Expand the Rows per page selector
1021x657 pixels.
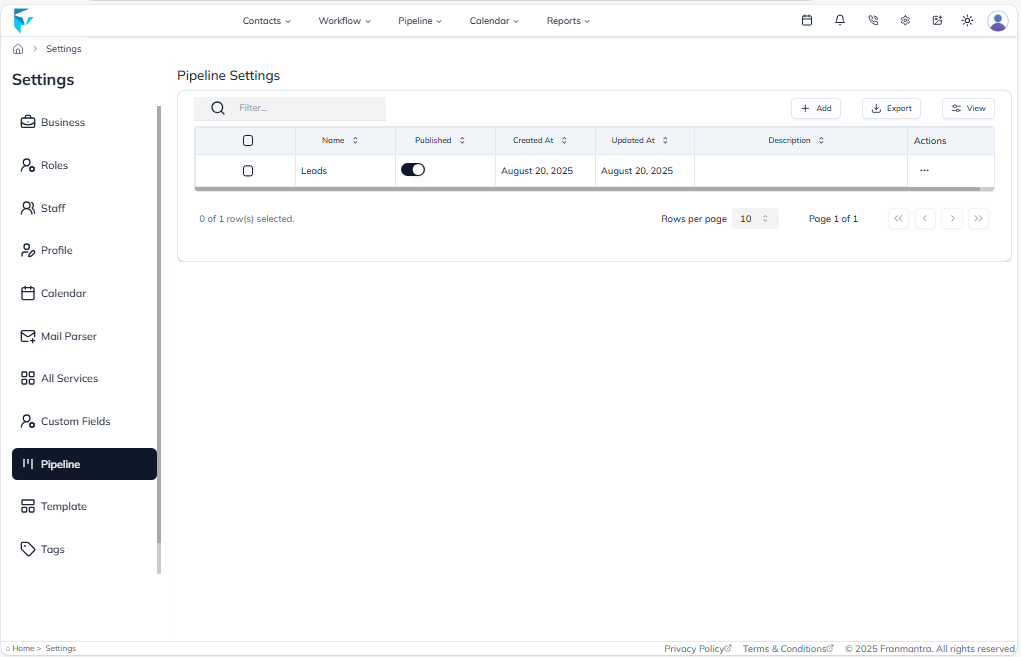(755, 218)
